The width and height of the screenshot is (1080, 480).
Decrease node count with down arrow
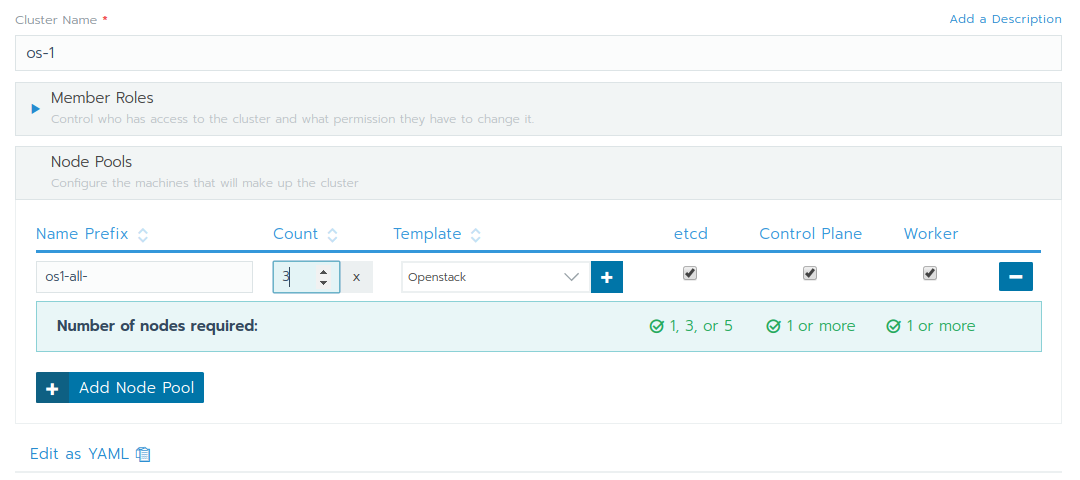[323, 282]
